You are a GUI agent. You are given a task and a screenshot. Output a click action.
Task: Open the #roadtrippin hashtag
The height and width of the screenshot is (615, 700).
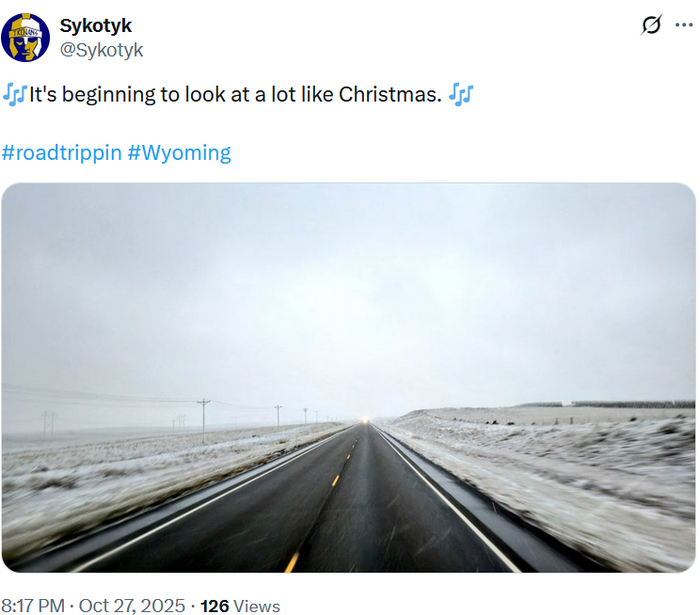(62, 153)
